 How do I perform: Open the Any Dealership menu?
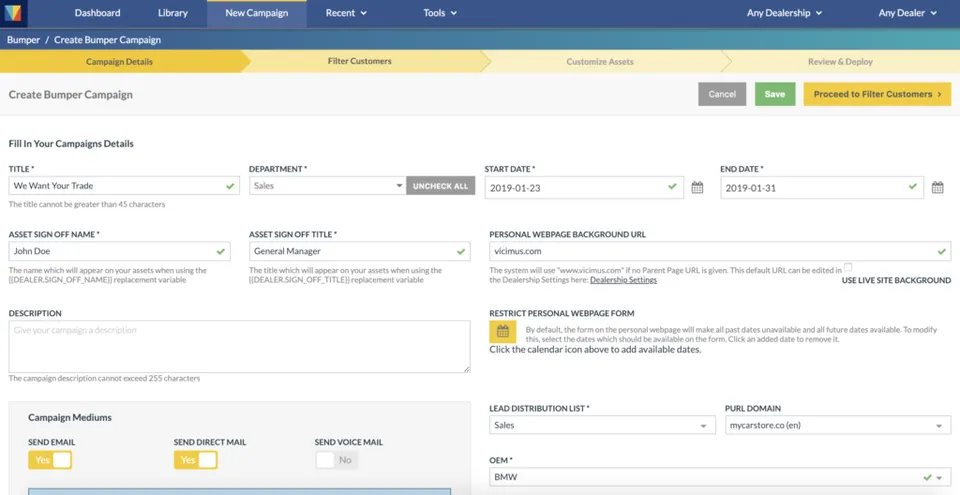[784, 13]
